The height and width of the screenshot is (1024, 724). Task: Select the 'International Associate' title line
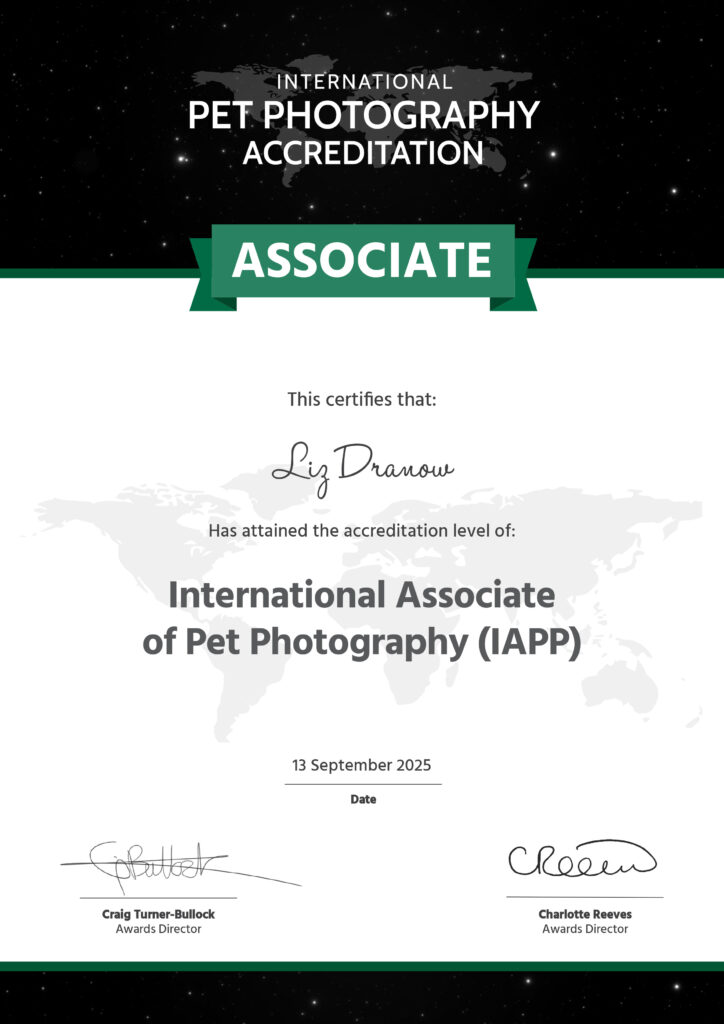(362, 596)
